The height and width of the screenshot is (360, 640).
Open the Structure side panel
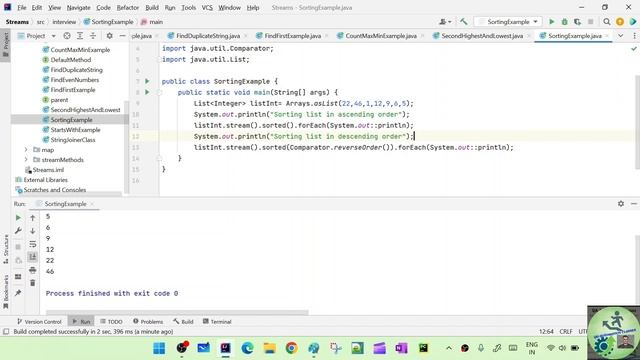[x=6, y=249]
